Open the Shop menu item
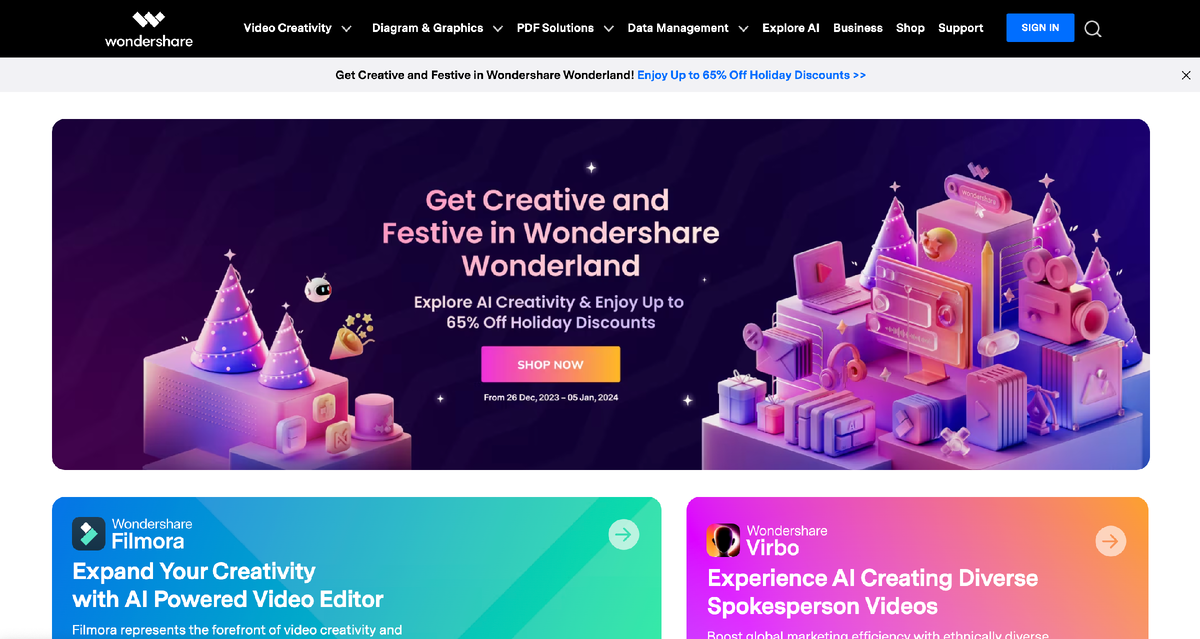1200x639 pixels. (910, 28)
